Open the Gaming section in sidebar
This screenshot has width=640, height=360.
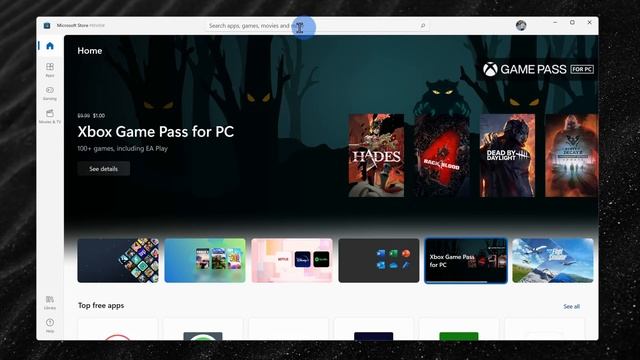[50, 93]
